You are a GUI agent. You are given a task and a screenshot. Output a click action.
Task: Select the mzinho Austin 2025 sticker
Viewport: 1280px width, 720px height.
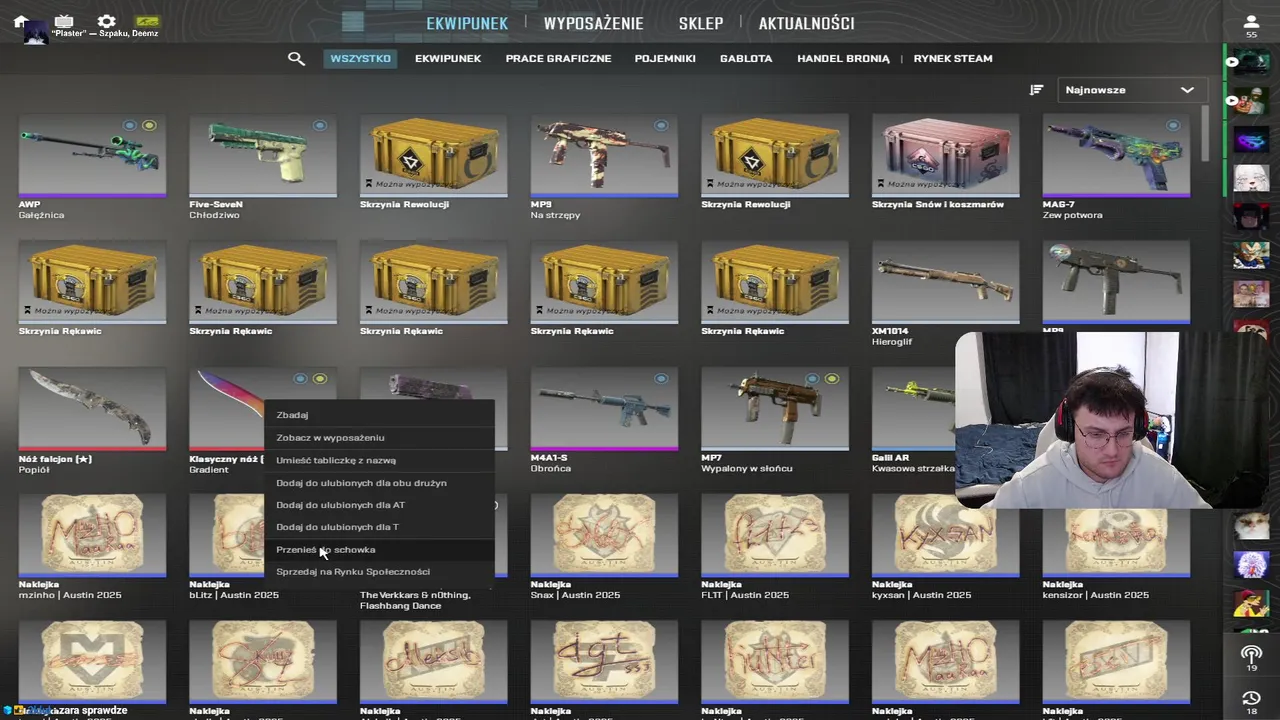[x=92, y=547]
